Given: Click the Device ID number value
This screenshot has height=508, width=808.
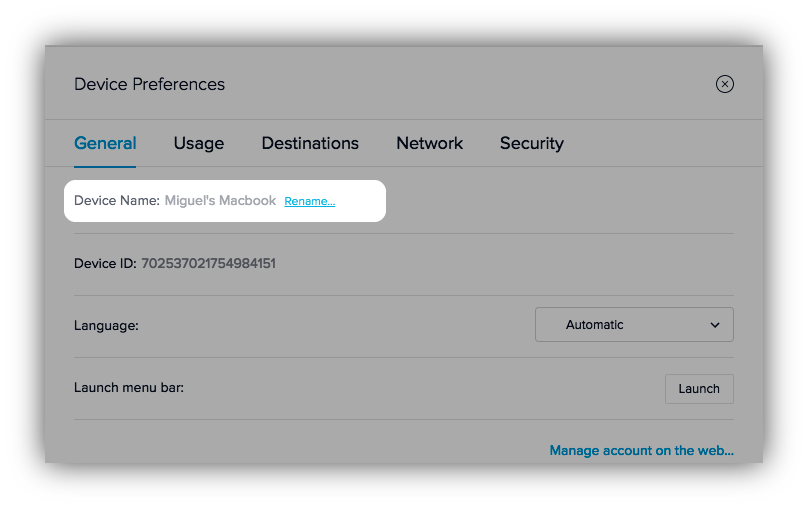Looking at the screenshot, I should coord(208,264).
